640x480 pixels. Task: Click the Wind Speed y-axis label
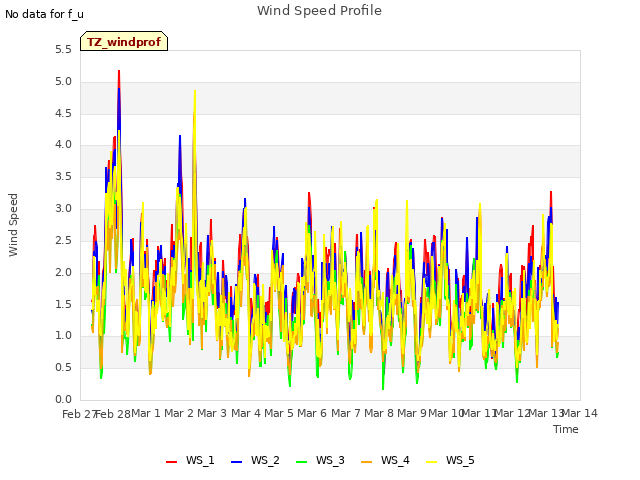click(x=13, y=225)
